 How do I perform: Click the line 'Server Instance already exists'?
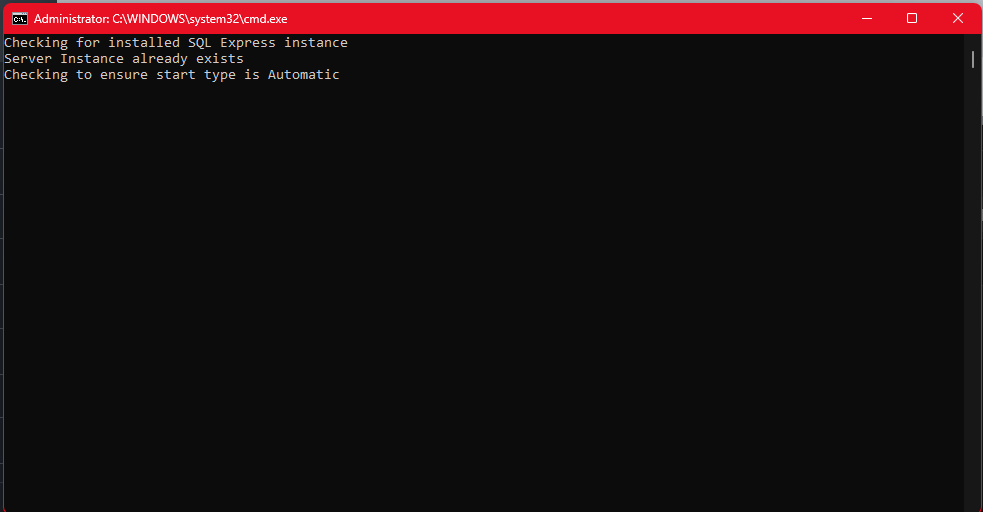coord(124,59)
